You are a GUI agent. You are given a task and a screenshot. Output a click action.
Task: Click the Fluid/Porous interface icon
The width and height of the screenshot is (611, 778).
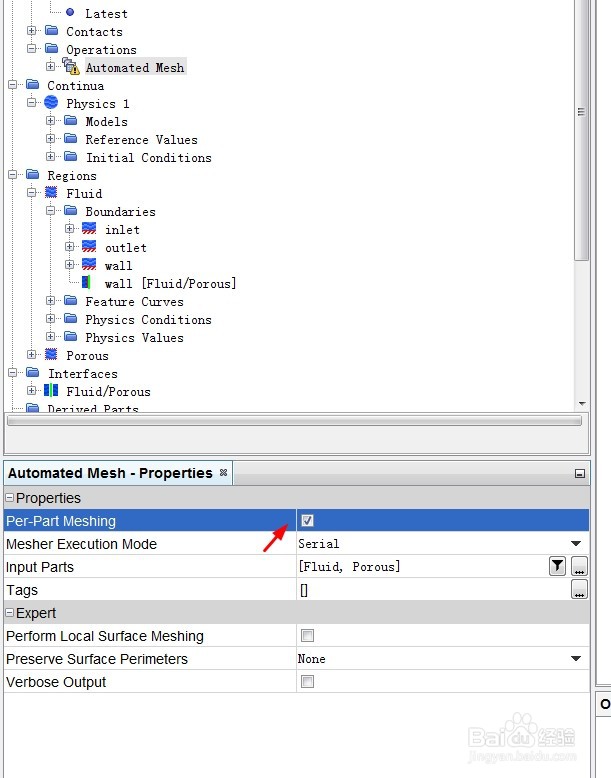coord(51,391)
